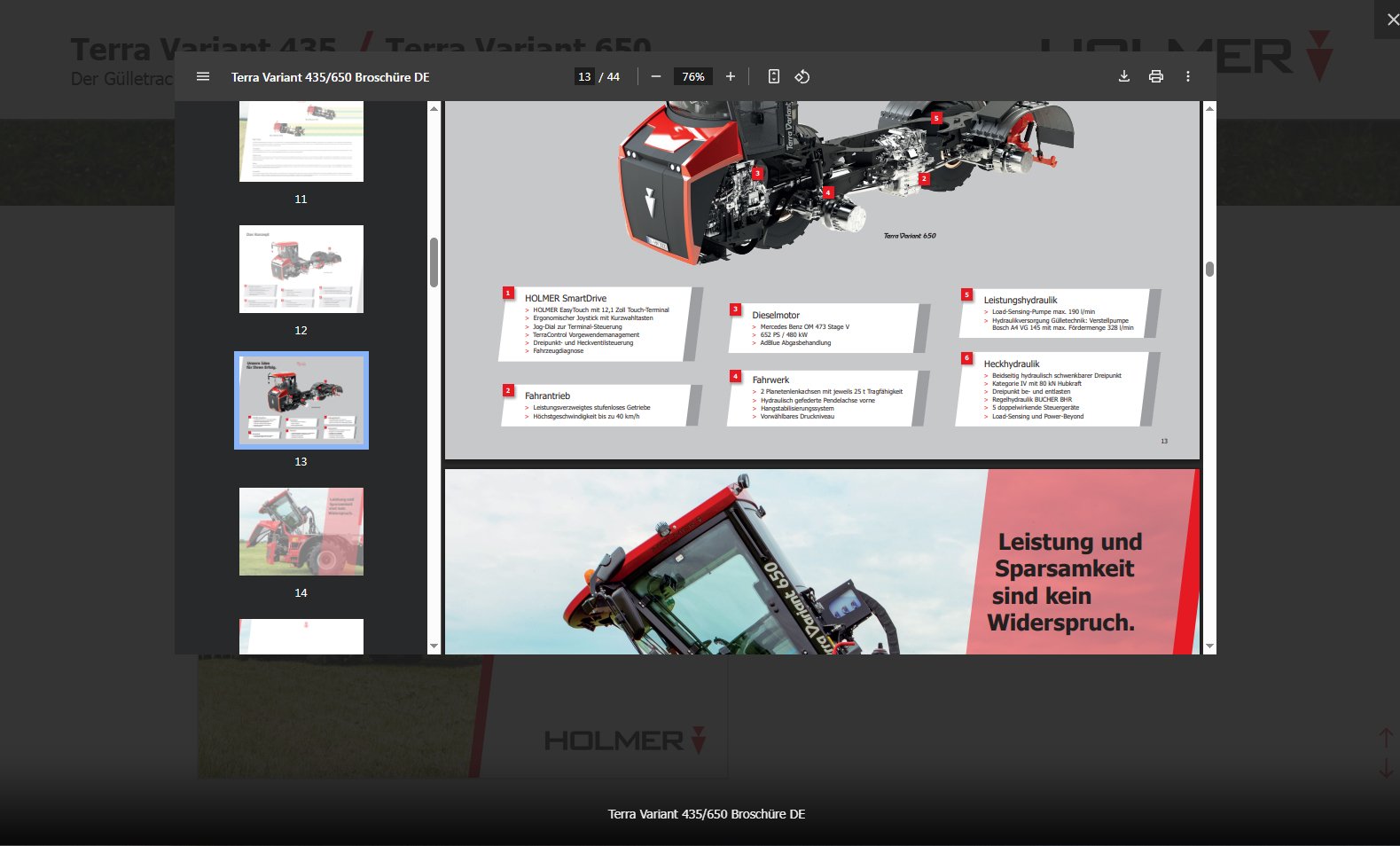
Task: Click the red down arrow on page
Action: (x=1386, y=768)
